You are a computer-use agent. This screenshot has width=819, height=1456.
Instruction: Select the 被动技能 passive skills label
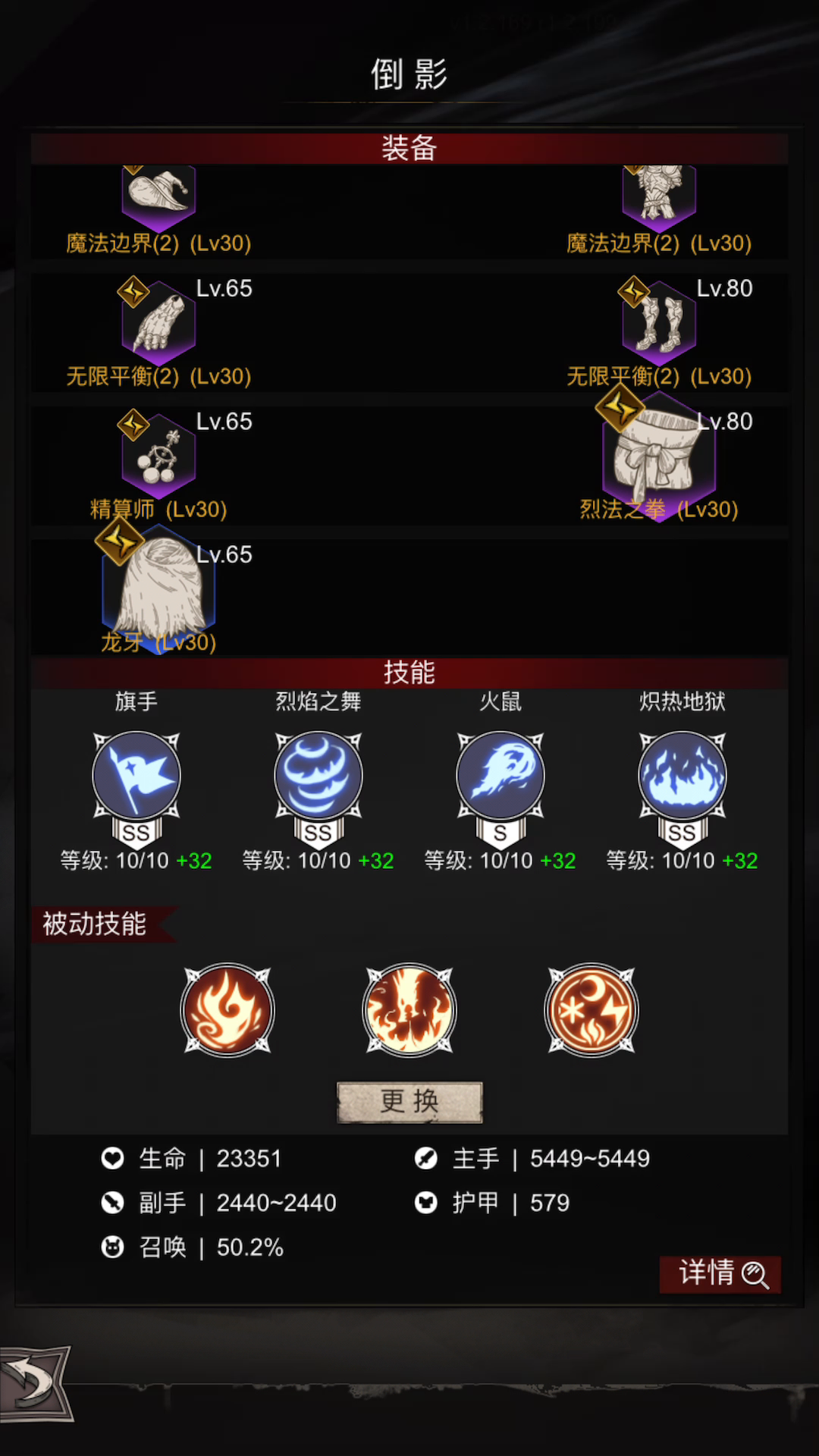[95, 924]
